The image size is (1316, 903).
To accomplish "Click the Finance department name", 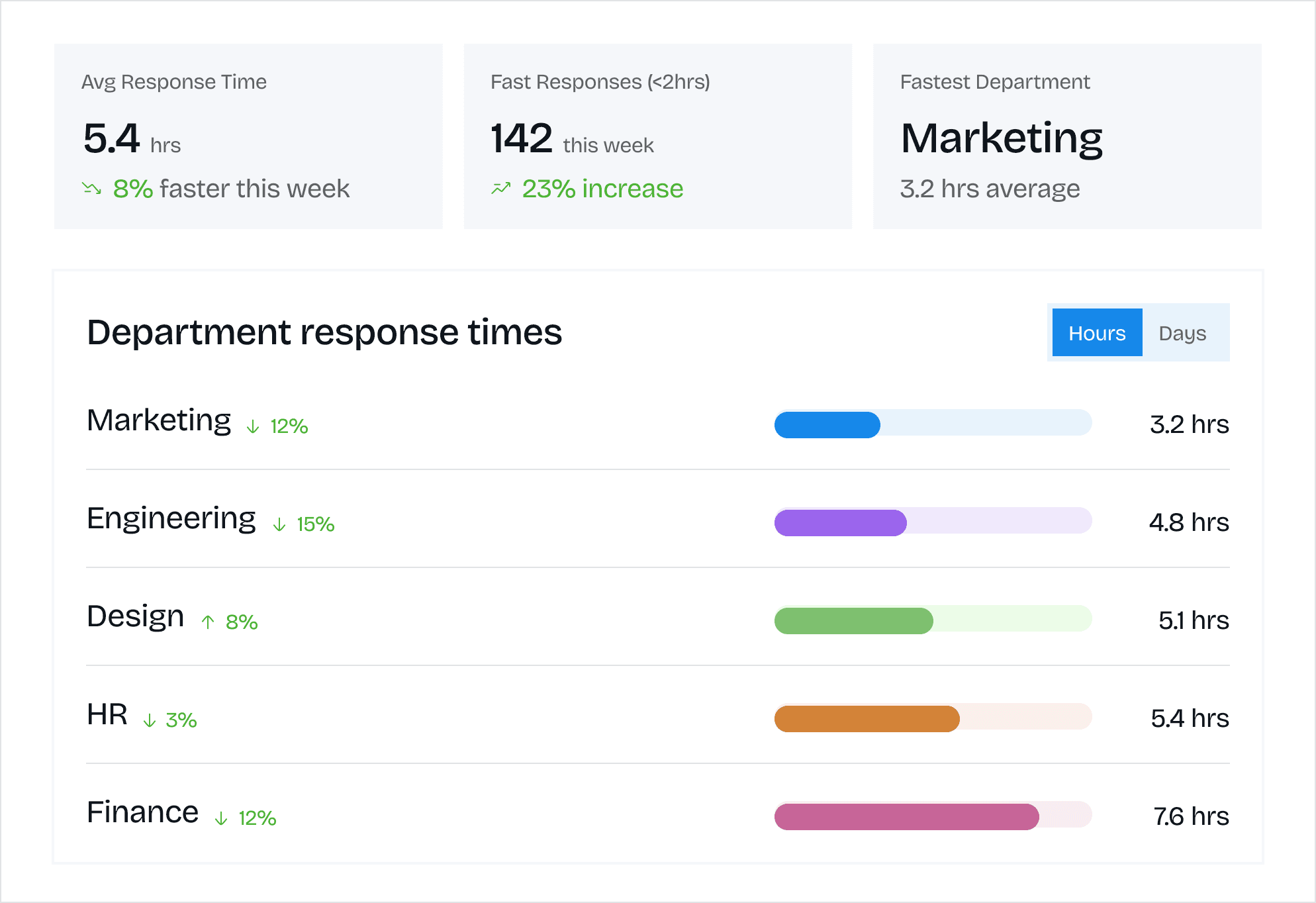I will (x=143, y=812).
